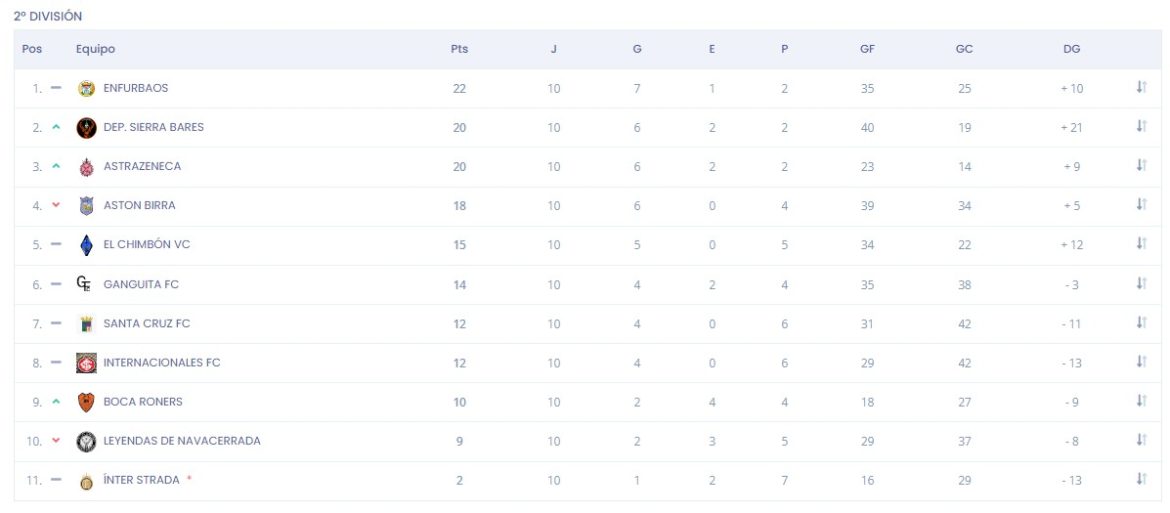Click the ASTRAZENECA team crest icon
Viewport: 1170px width, 513px height.
click(x=87, y=167)
